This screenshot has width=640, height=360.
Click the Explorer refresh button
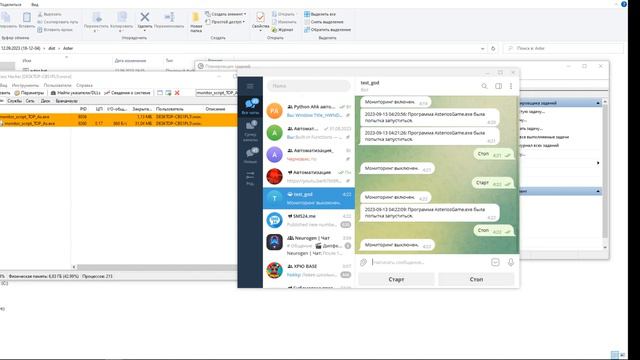coord(493,49)
